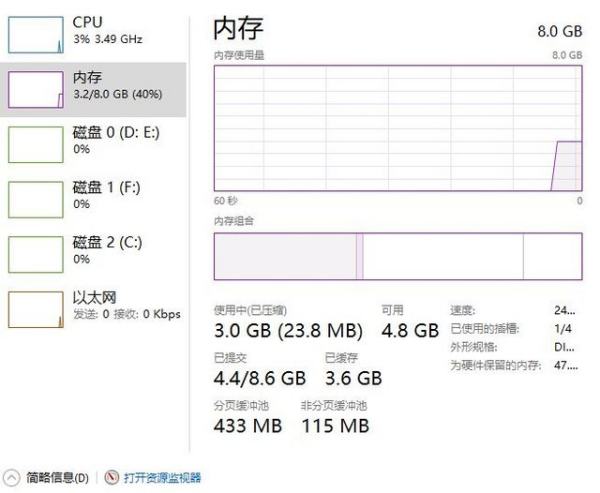Click the 内存 memory mini graph thumbnail
Viewport: 600px width, 493px height.
tap(35, 90)
